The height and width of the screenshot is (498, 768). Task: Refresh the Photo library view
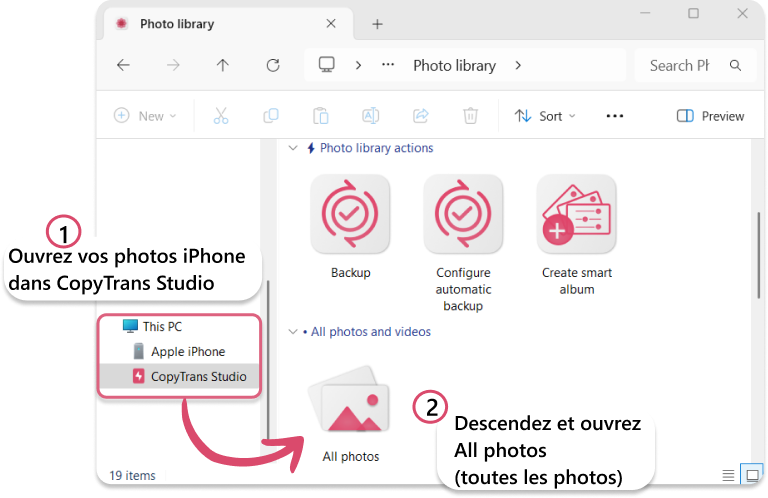click(x=273, y=65)
